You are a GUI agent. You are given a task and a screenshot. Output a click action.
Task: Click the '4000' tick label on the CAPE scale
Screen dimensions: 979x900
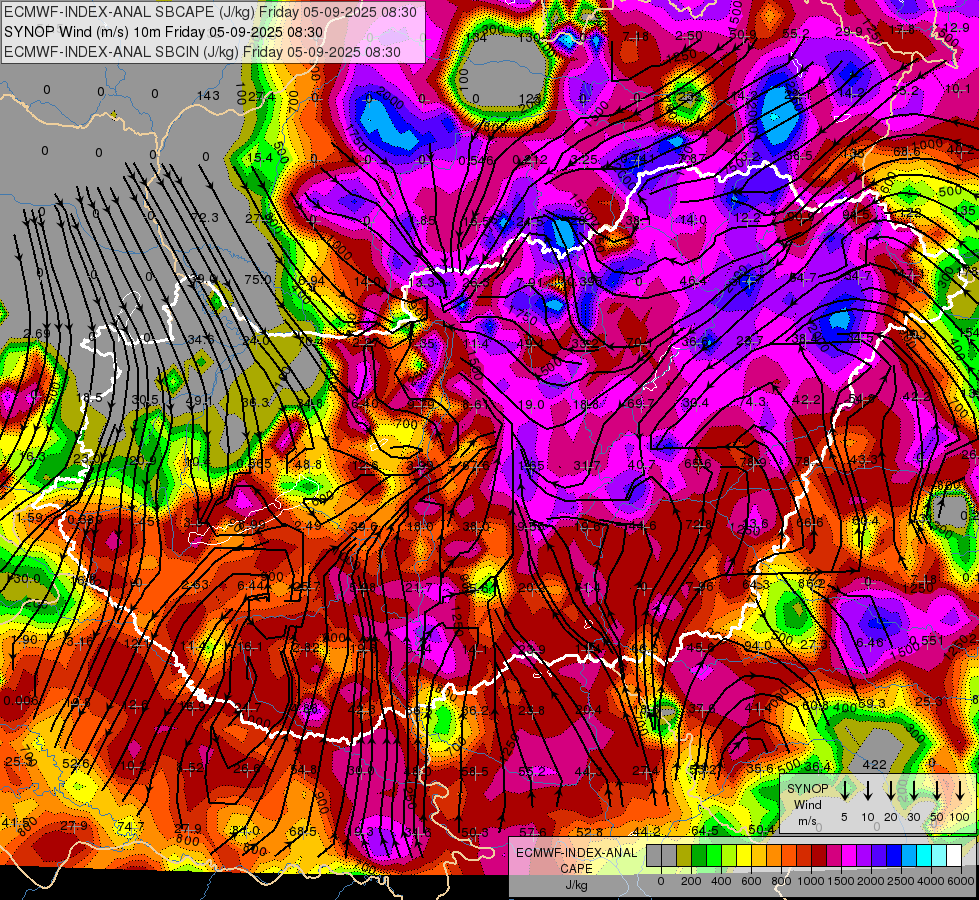tap(931, 881)
